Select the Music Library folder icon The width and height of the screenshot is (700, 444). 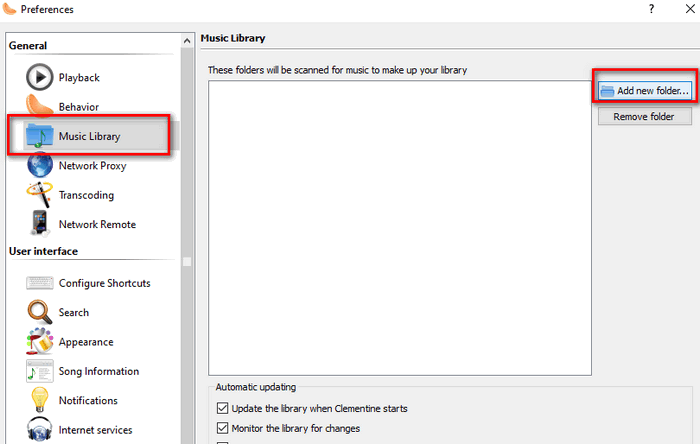click(39, 136)
